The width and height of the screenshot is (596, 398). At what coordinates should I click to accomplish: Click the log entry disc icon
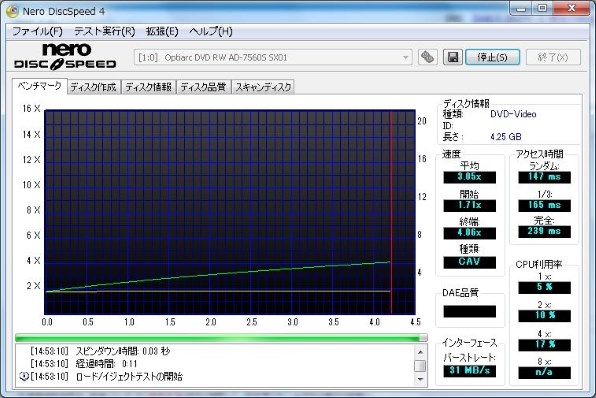pyautogui.click(x=24, y=376)
